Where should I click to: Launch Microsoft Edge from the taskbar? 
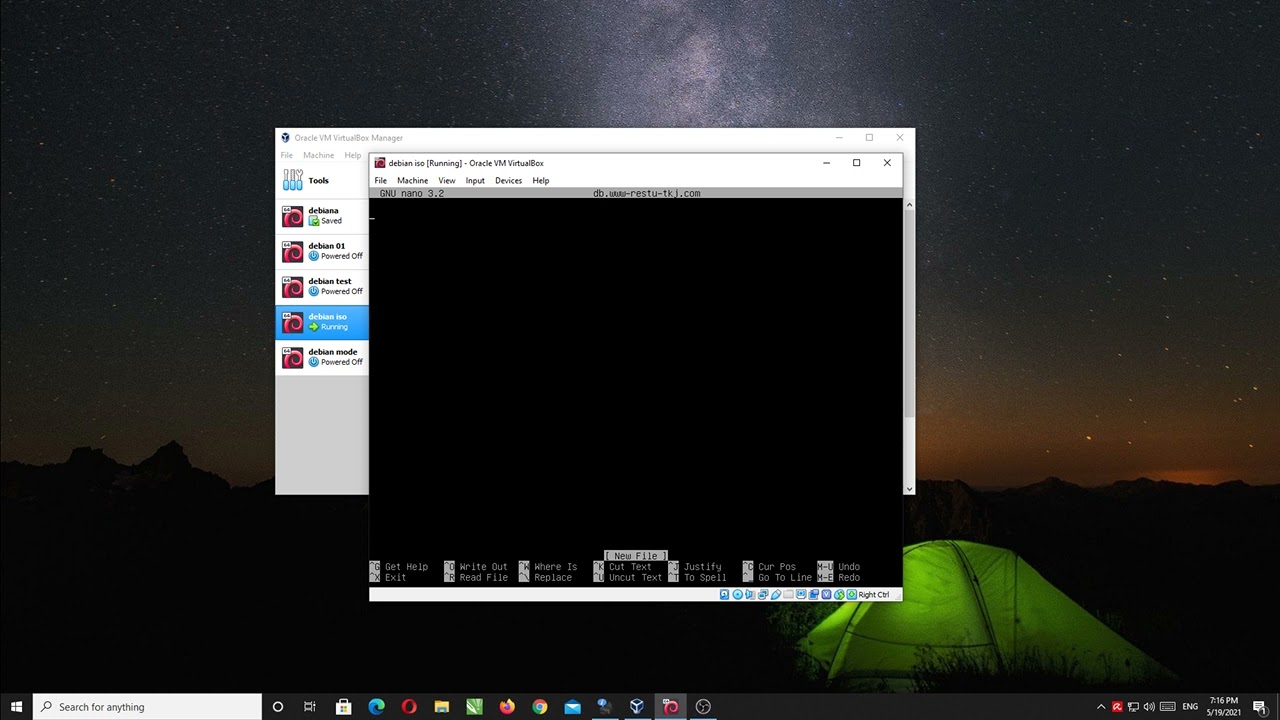(376, 707)
